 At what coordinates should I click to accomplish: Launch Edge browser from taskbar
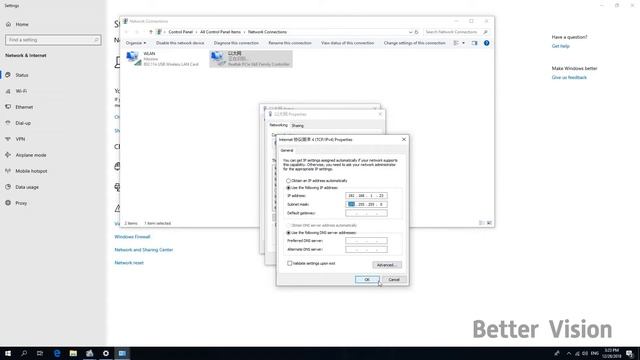(57, 353)
